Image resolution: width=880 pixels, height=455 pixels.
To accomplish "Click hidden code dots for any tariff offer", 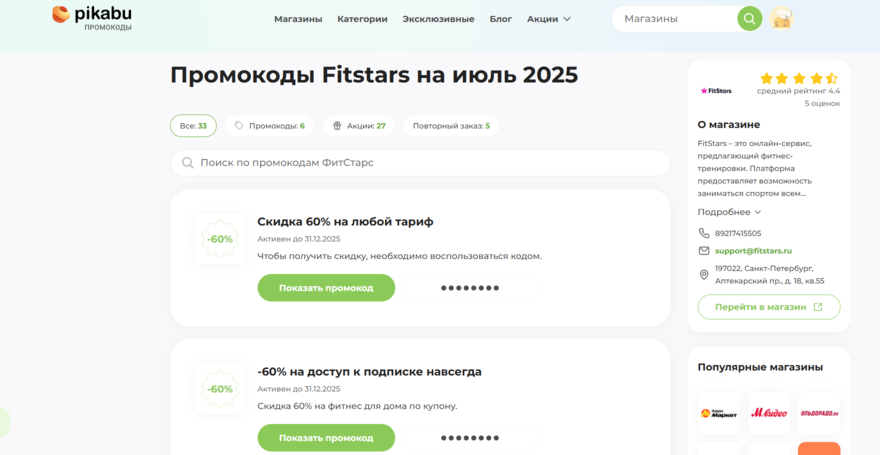I will coord(470,288).
